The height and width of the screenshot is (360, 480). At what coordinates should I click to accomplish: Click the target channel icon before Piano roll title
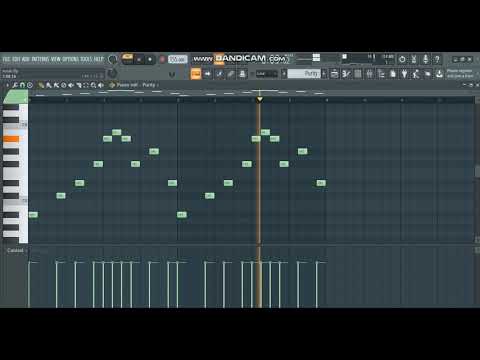[x=112, y=85]
